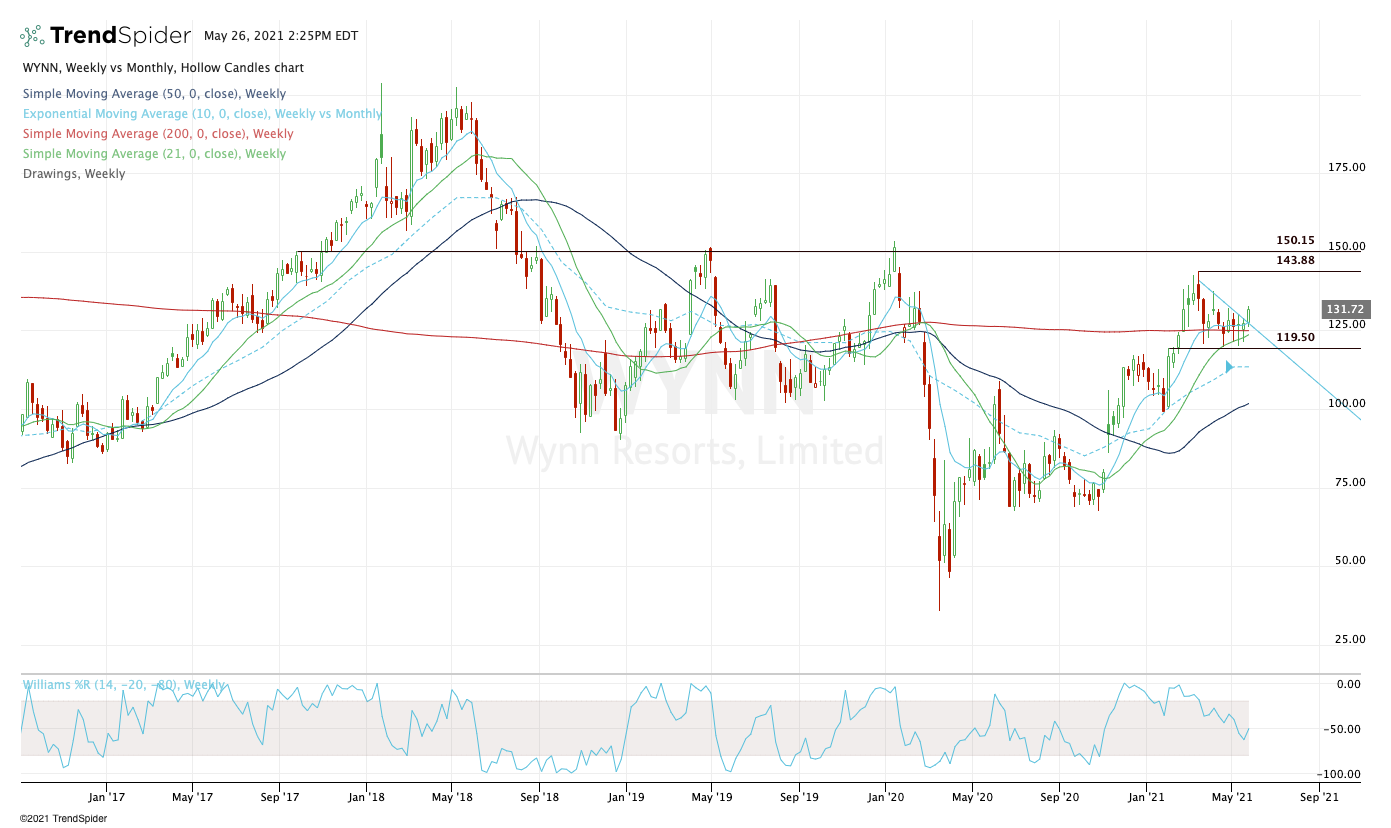
Task: Select the May '21 date axis label
Action: pyautogui.click(x=1231, y=797)
